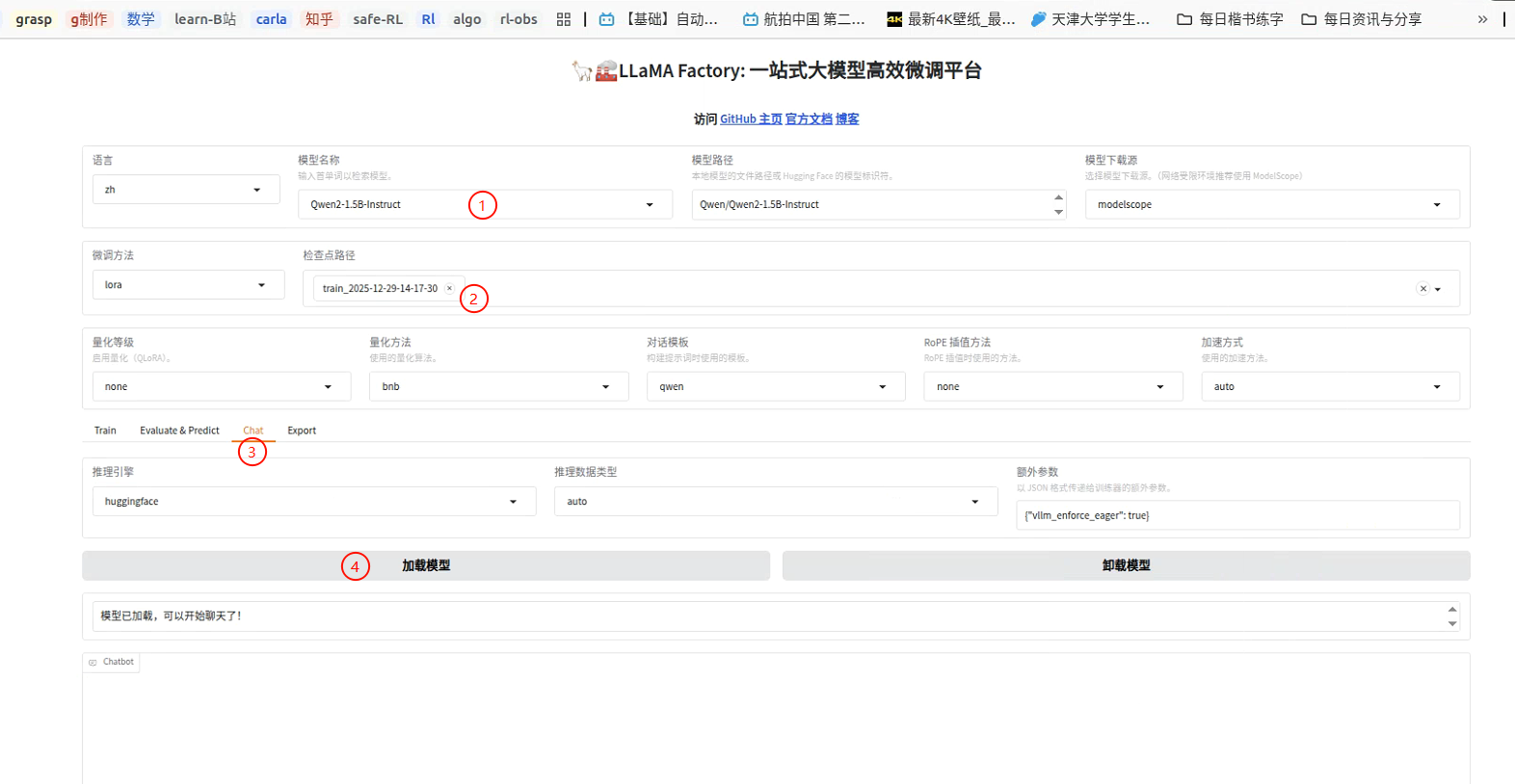Image resolution: width=1515 pixels, height=784 pixels.
Task: Open the 航拍中国 第二 bookmark
Action: [804, 19]
